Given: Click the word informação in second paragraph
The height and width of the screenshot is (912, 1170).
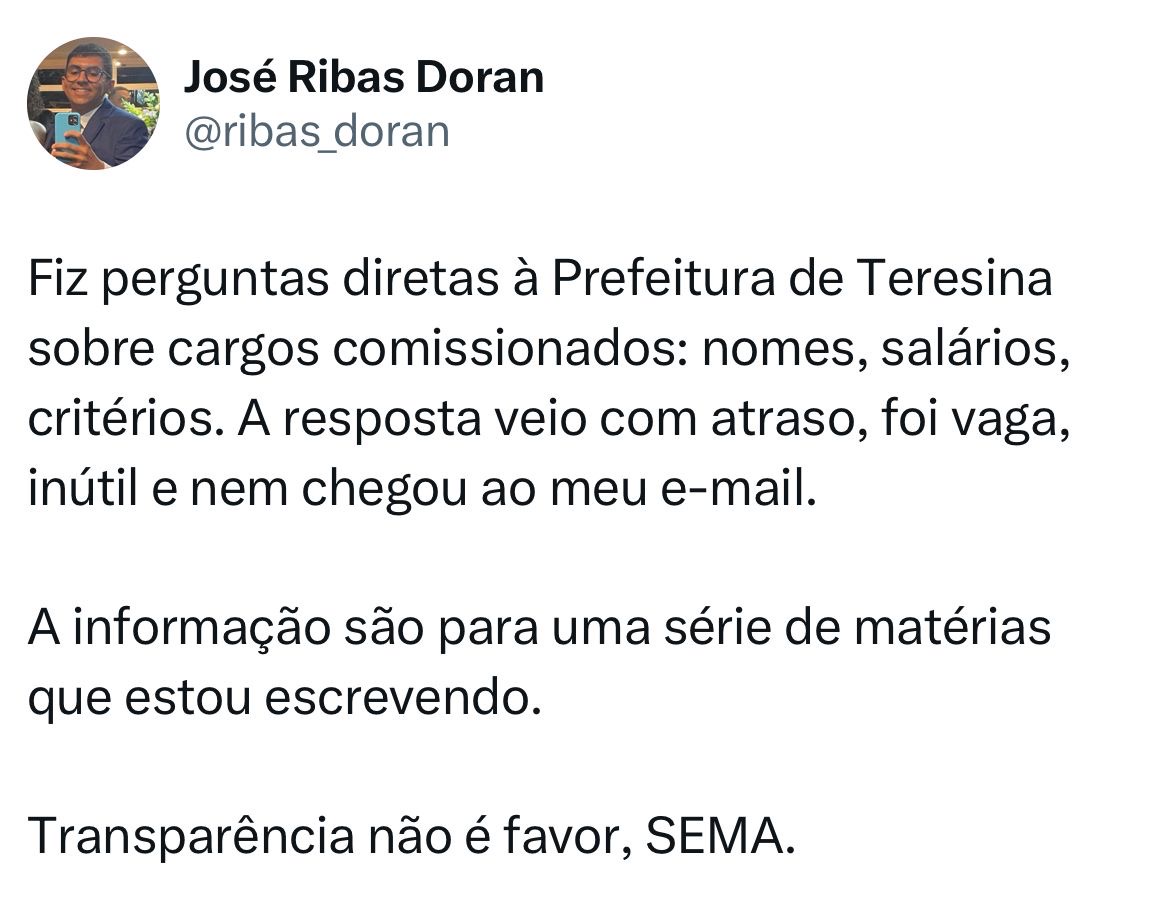Looking at the screenshot, I should click(201, 627).
